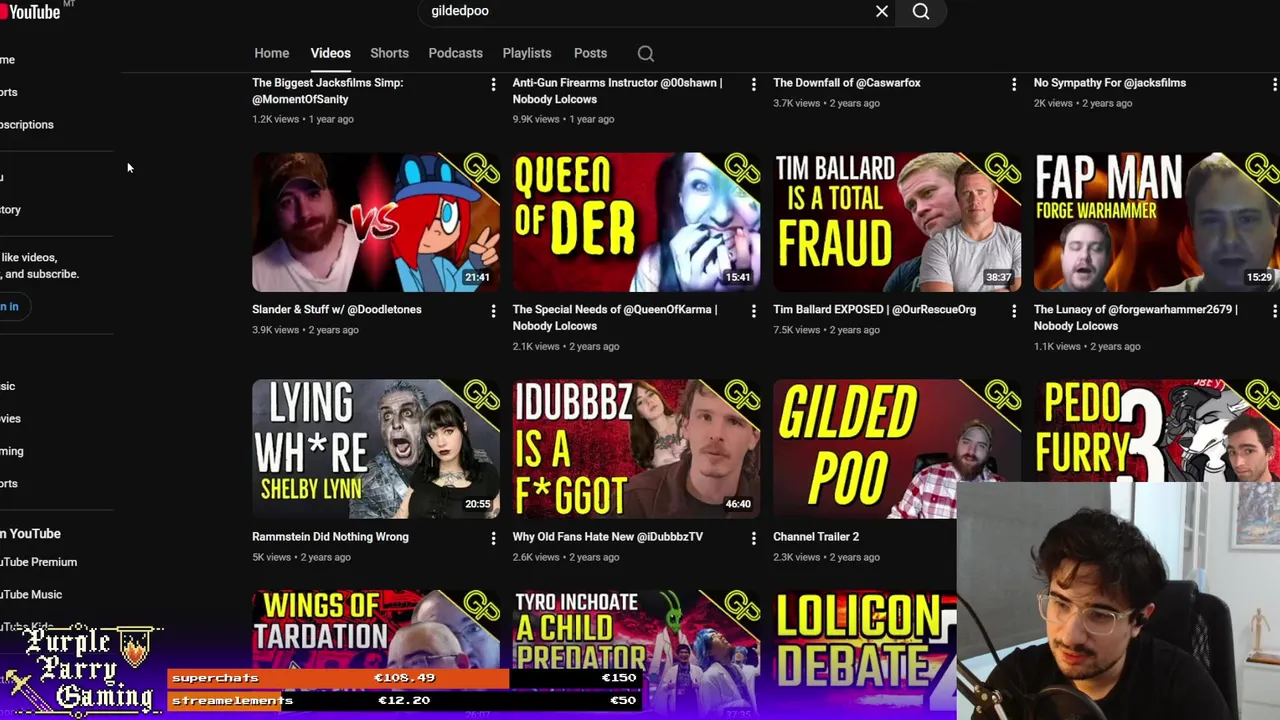
Task: Open History in the left sidebar
Action: pyautogui.click(x=10, y=210)
